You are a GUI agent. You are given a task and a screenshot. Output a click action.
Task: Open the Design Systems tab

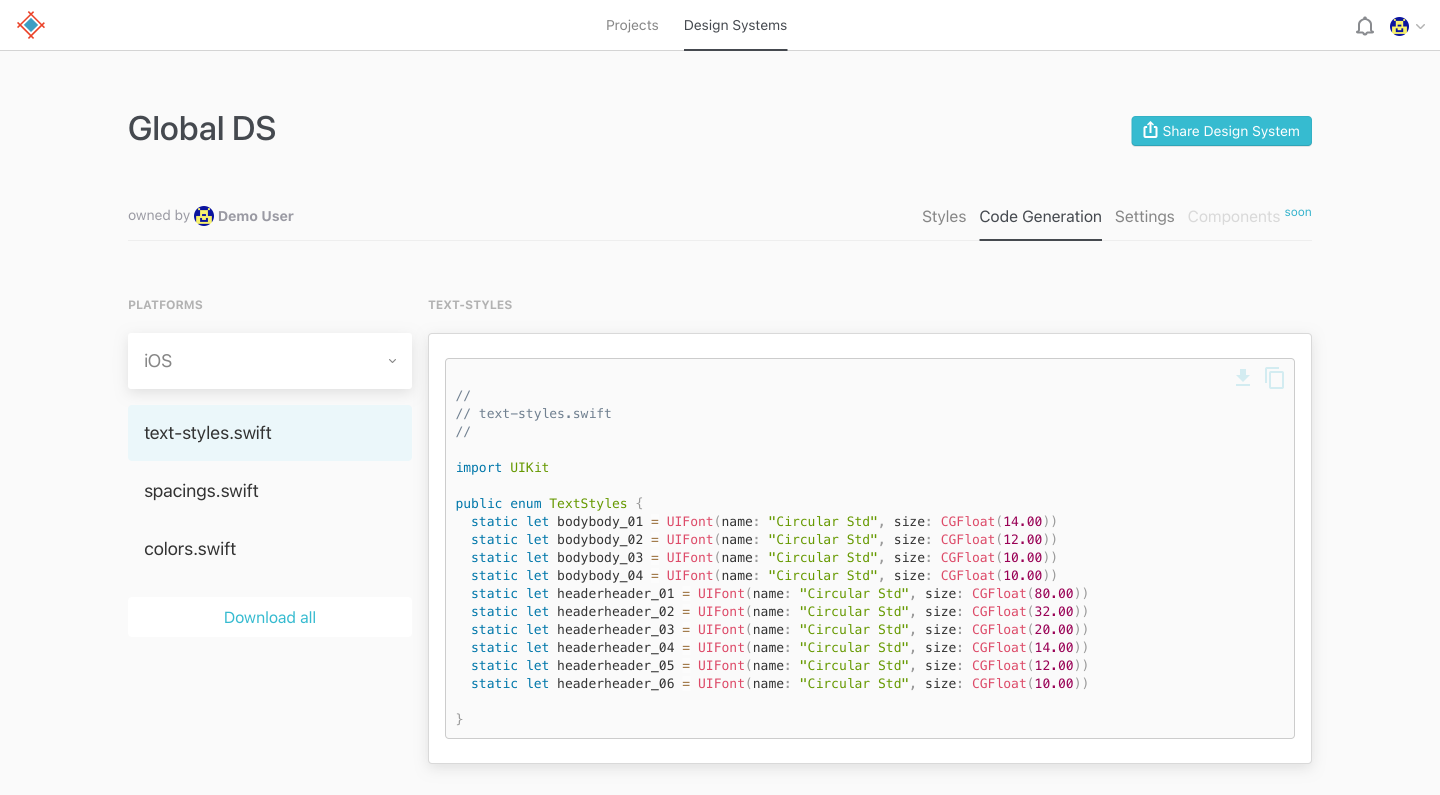pos(735,25)
